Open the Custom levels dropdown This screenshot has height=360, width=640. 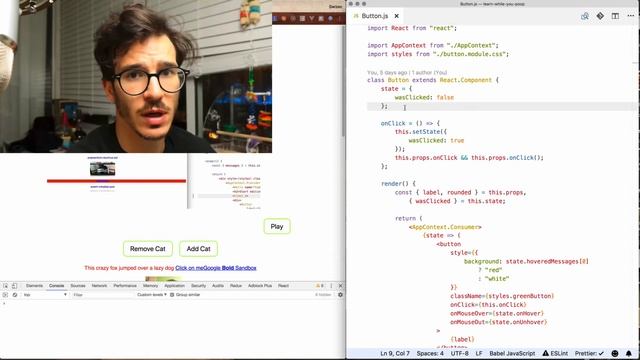(152, 295)
